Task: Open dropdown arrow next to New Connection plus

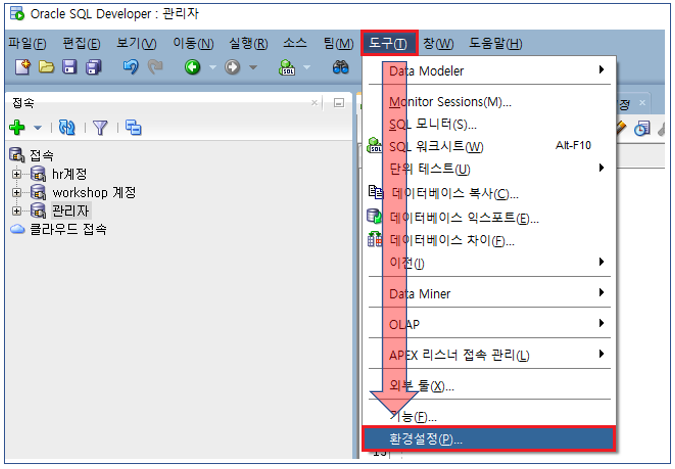Action: (x=37, y=128)
